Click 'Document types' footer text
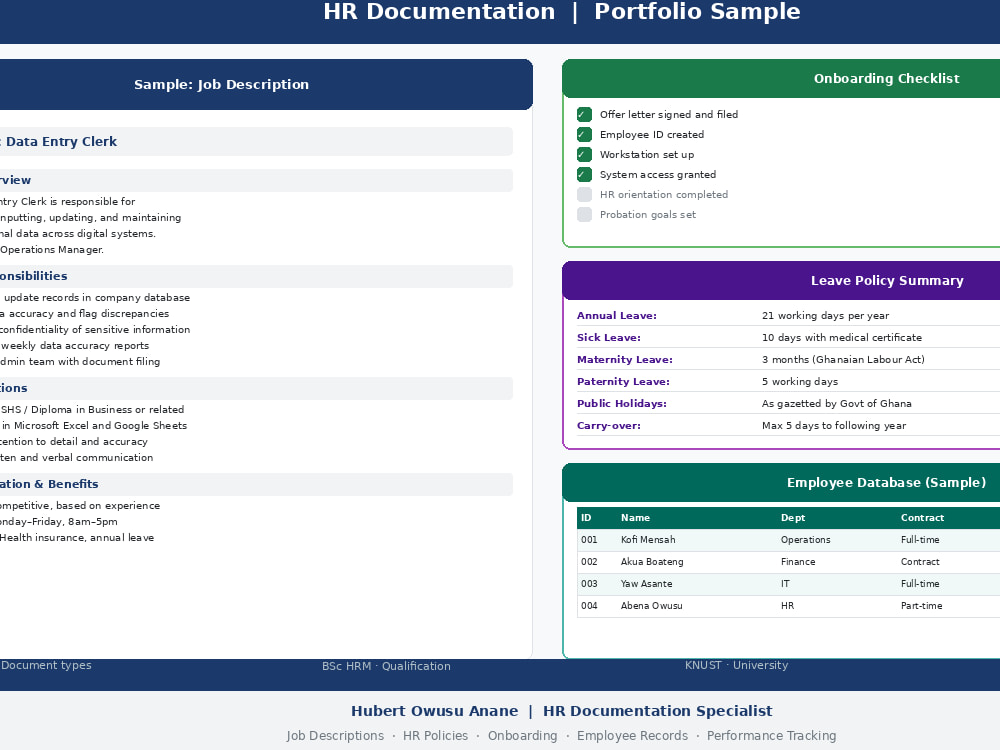 46,665
